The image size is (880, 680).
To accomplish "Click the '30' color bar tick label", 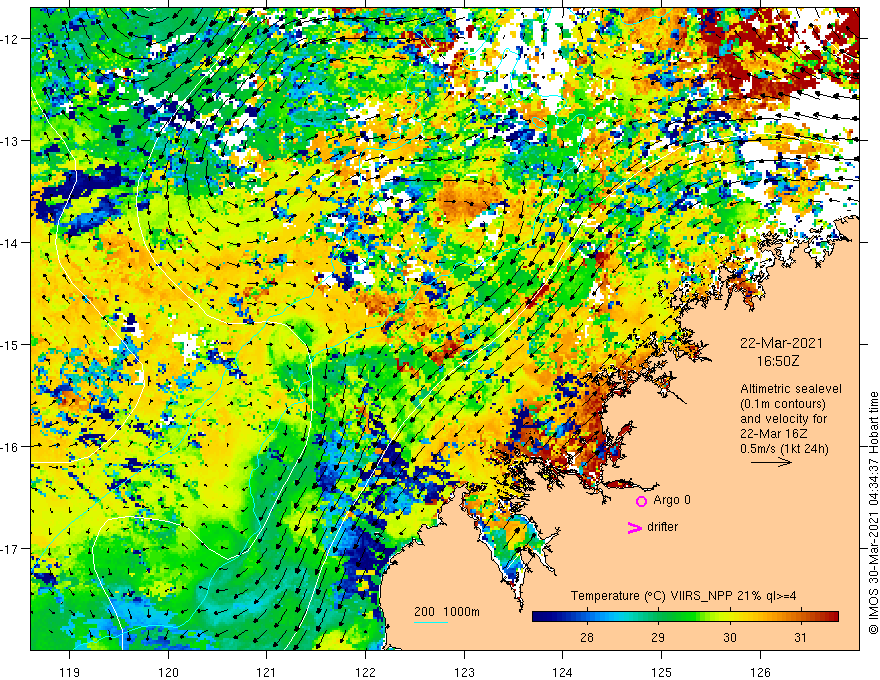I will click(730, 637).
